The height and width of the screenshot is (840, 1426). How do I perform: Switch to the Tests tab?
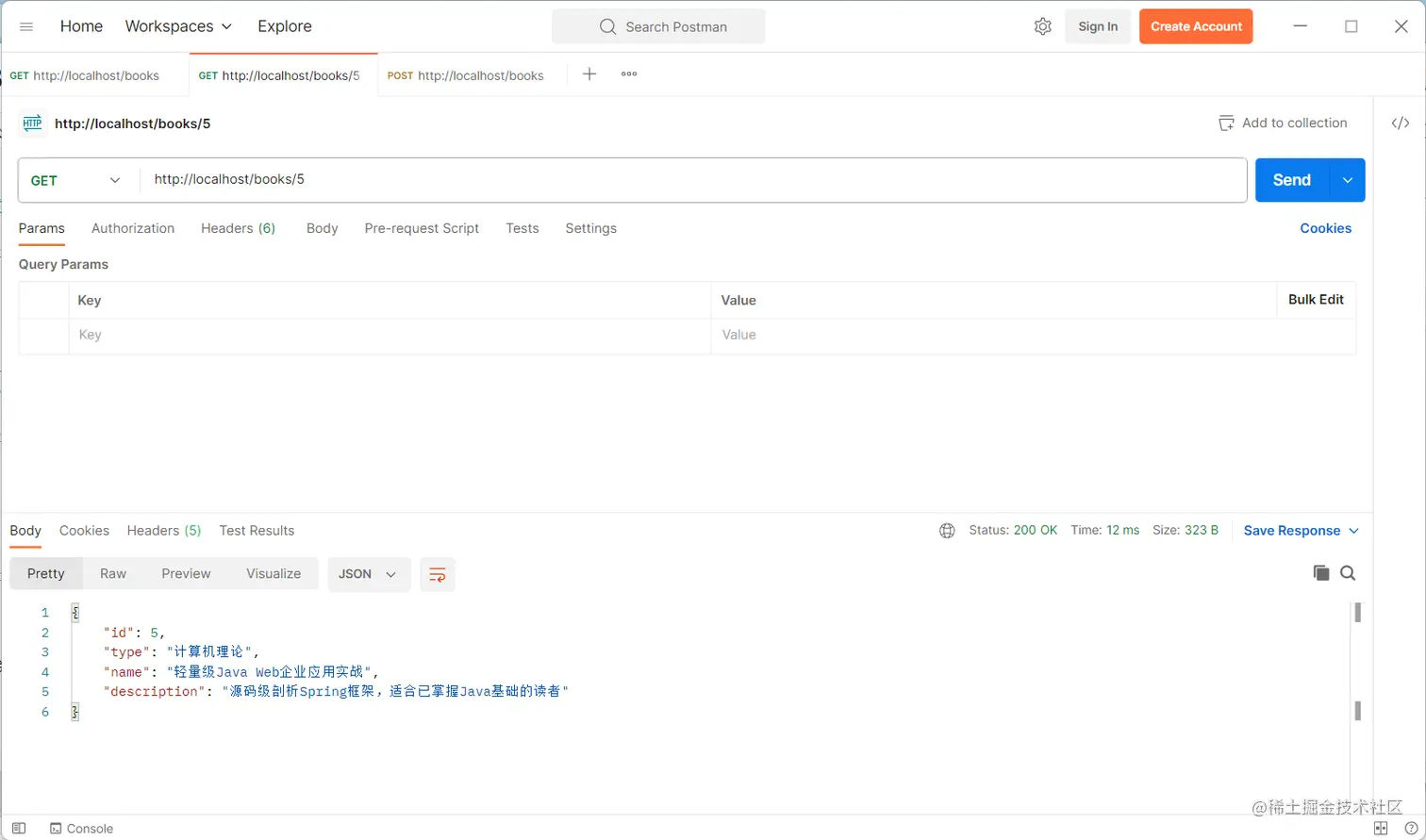coord(522,228)
